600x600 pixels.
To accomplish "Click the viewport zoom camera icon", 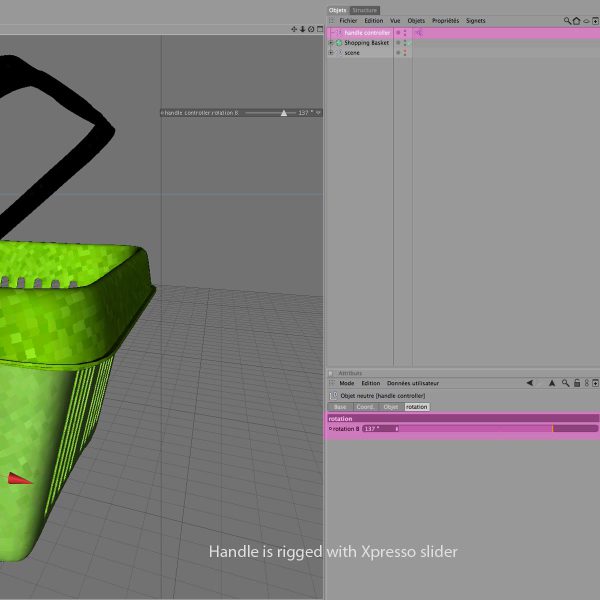I will click(302, 29).
